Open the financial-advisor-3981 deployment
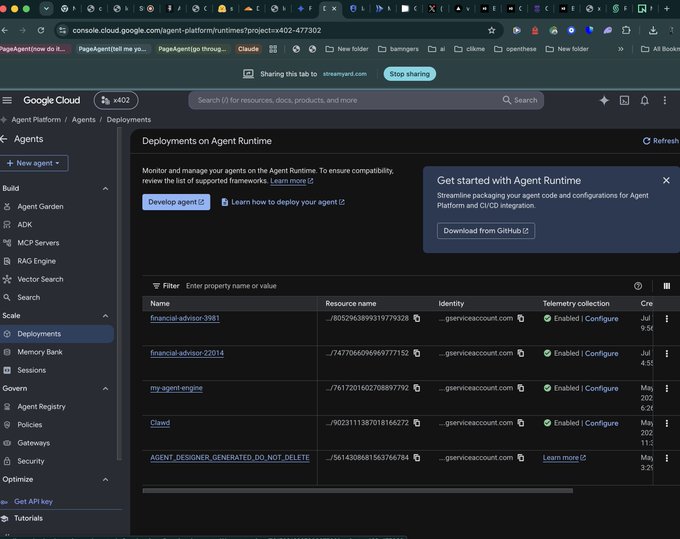Image resolution: width=680 pixels, height=539 pixels. 185,318
